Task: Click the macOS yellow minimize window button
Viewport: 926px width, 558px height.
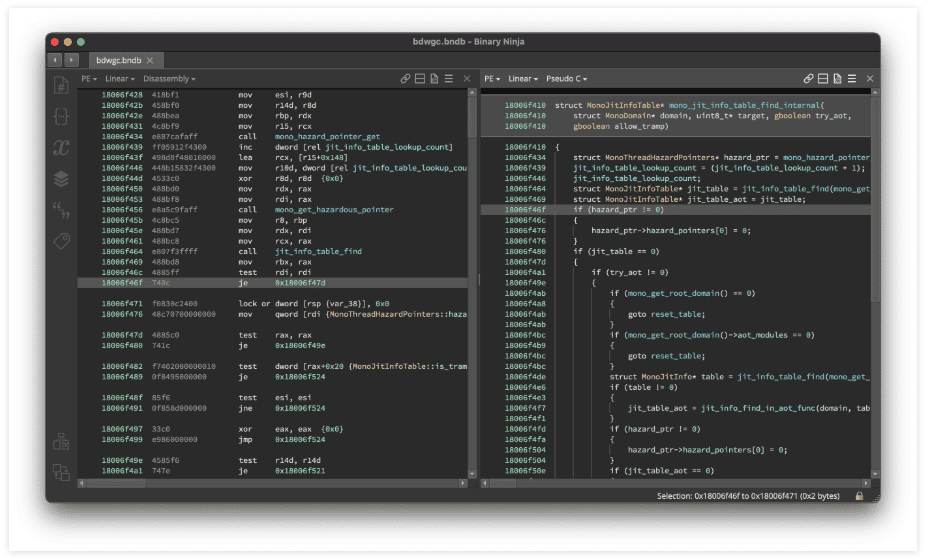Action: pos(68,42)
